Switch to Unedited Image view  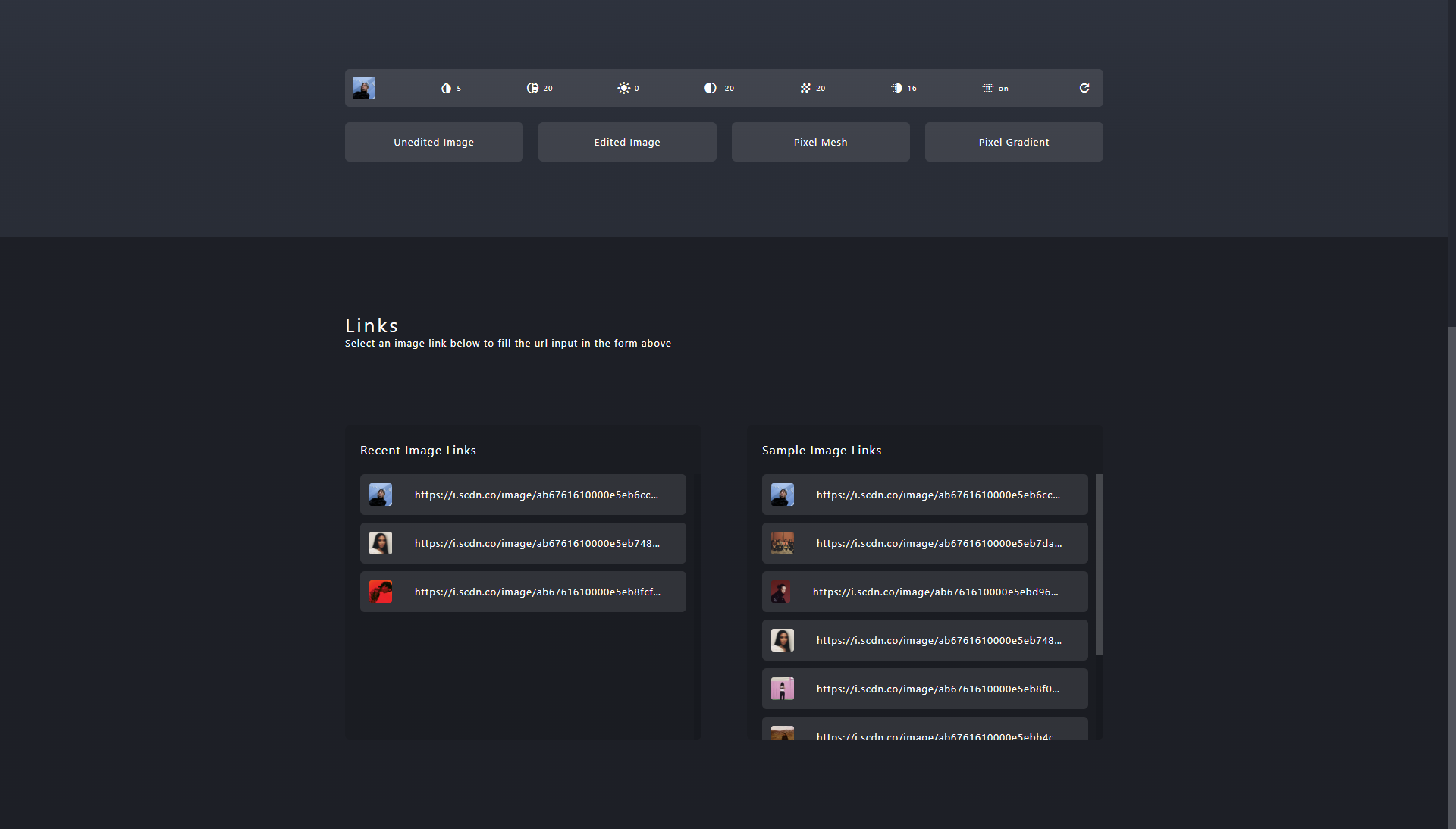[434, 142]
